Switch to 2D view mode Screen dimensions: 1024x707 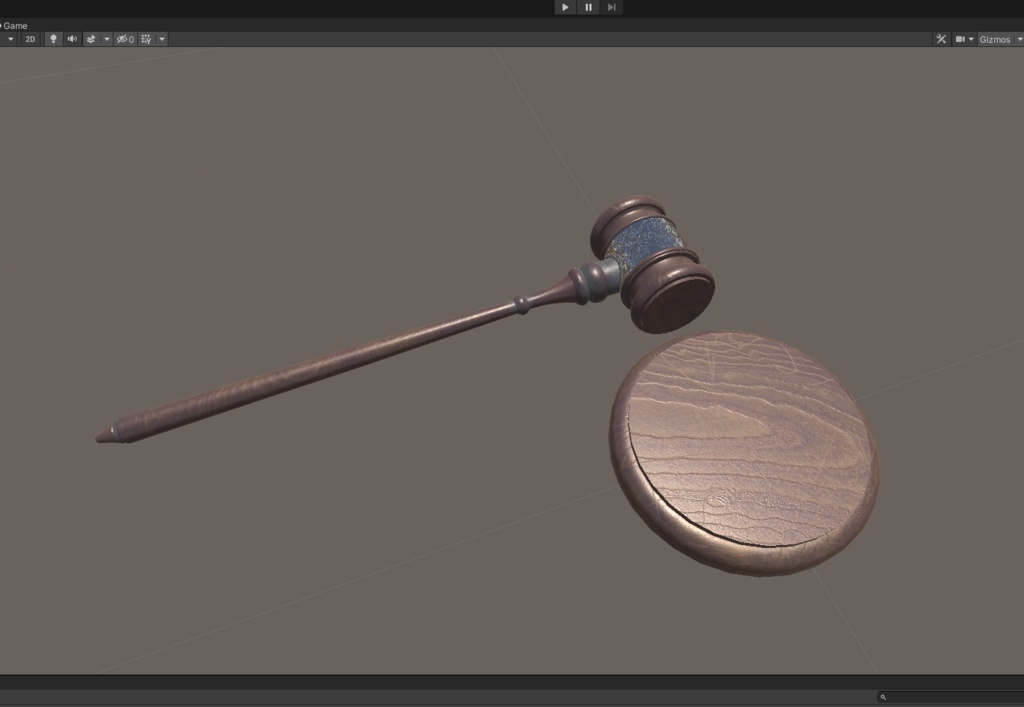tap(29, 38)
